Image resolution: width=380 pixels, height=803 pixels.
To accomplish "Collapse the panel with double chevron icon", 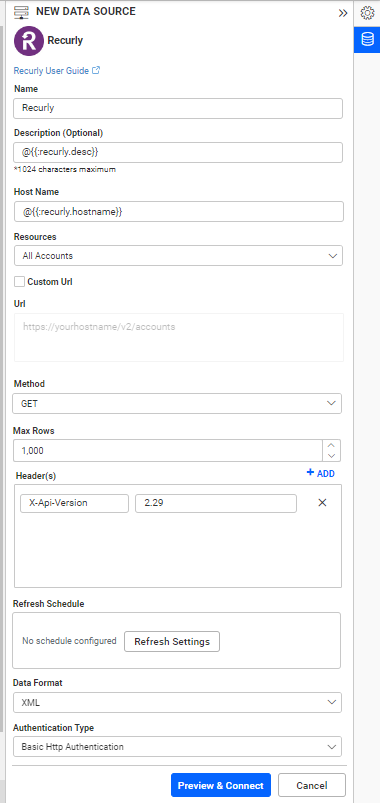I will [x=343, y=13].
